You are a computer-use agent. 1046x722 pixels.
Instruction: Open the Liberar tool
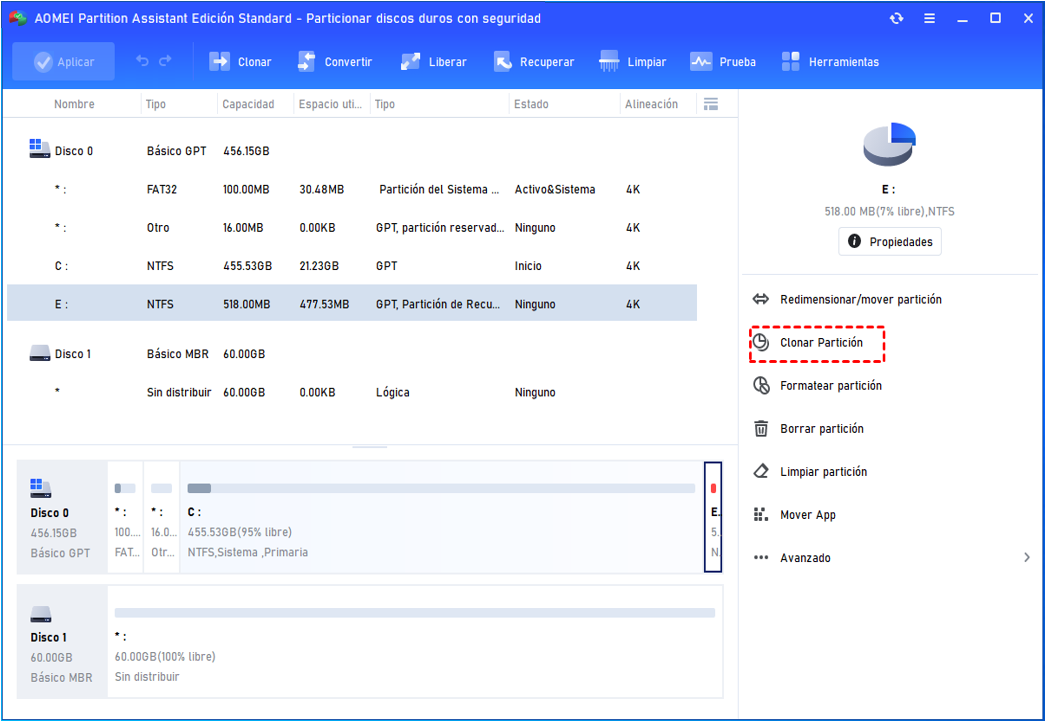[x=433, y=61]
